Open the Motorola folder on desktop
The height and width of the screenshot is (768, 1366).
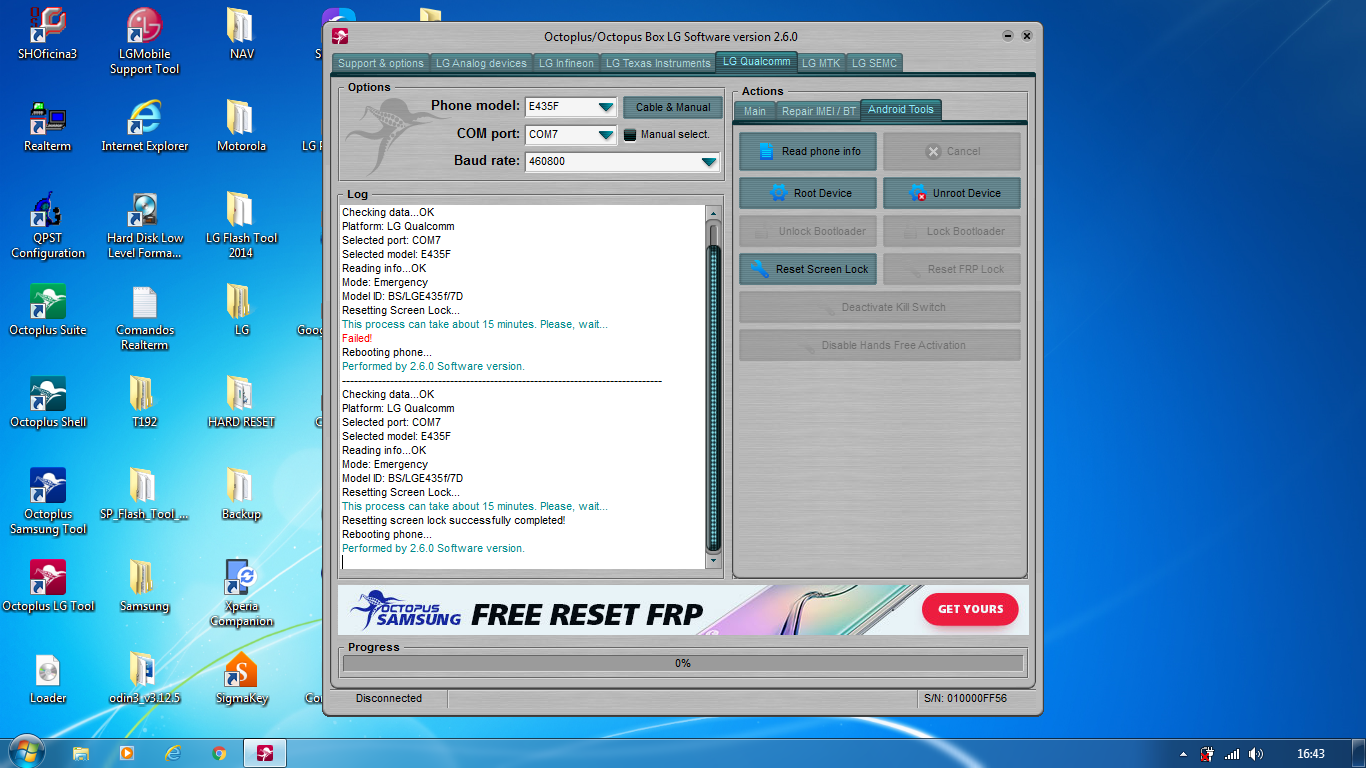click(x=241, y=125)
